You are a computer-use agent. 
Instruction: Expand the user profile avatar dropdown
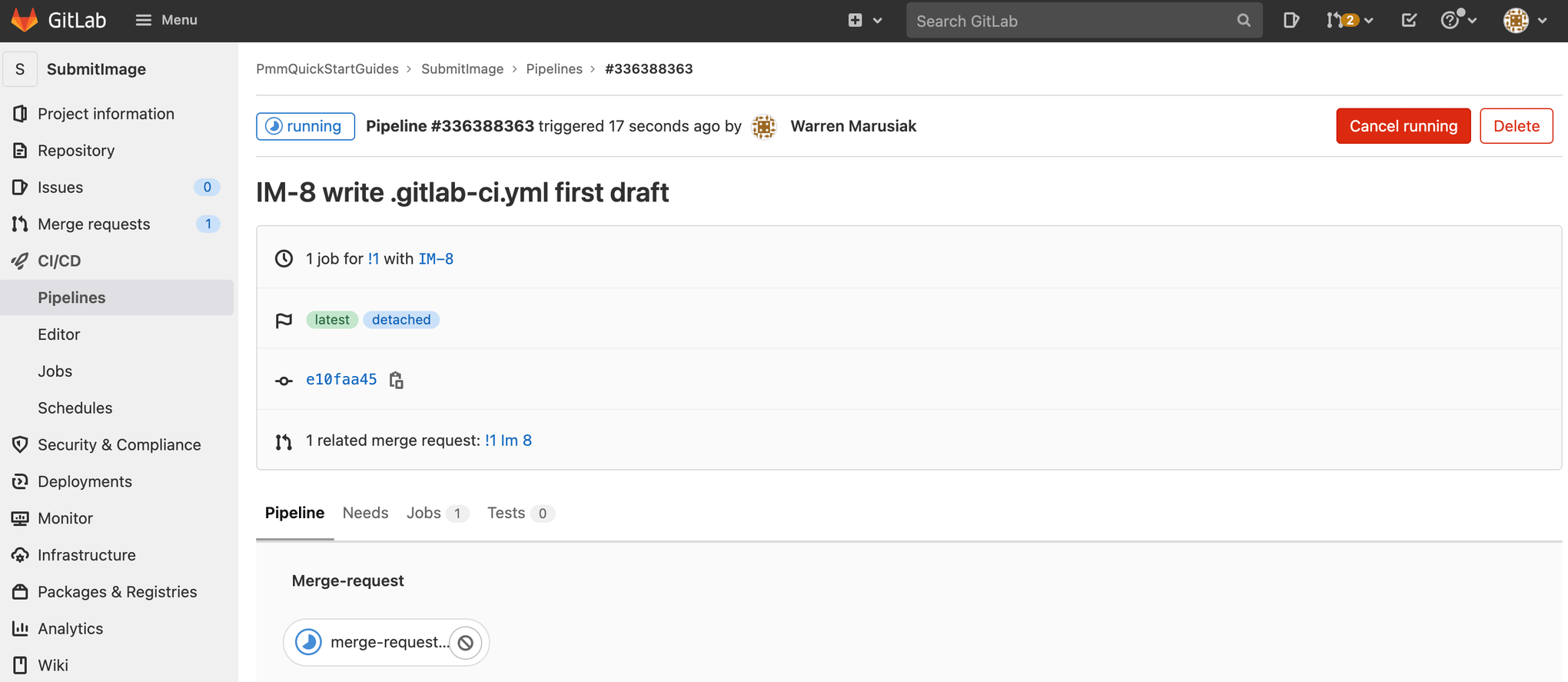pos(1524,21)
